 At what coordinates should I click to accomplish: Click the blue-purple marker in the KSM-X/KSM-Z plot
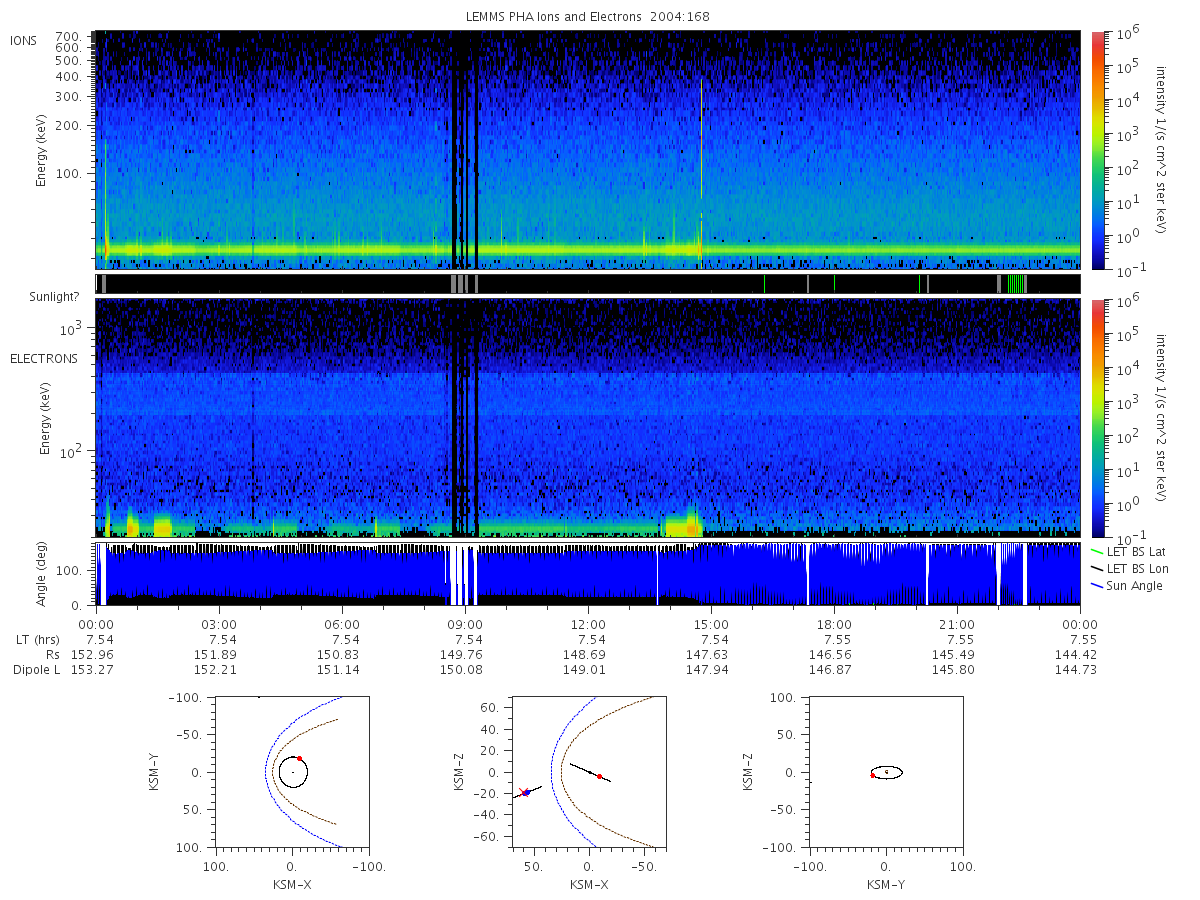(x=526, y=793)
